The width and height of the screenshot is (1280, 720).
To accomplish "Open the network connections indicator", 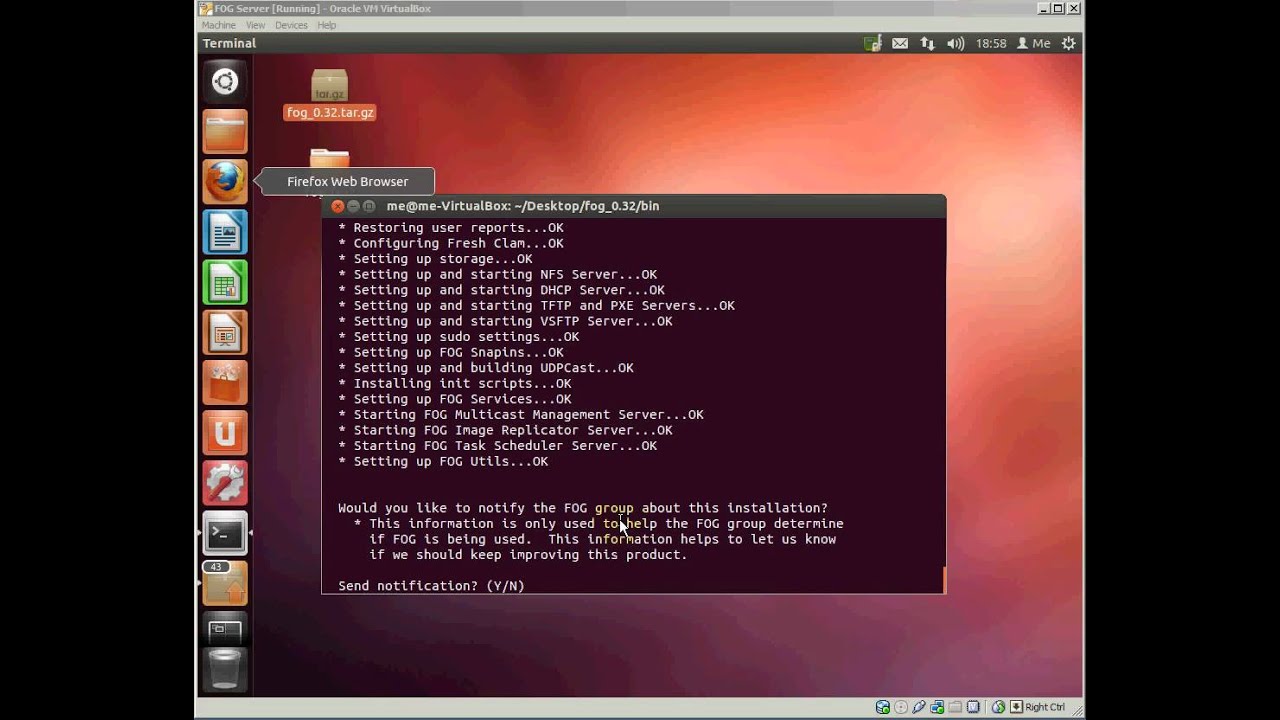I will tap(928, 43).
